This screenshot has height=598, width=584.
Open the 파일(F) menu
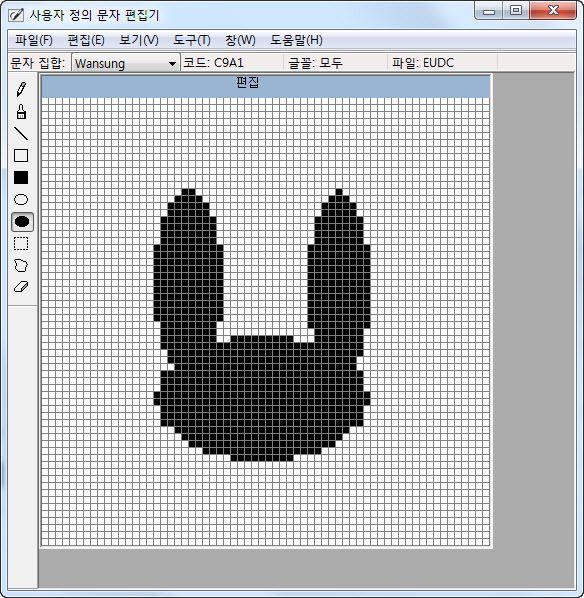tap(34, 40)
